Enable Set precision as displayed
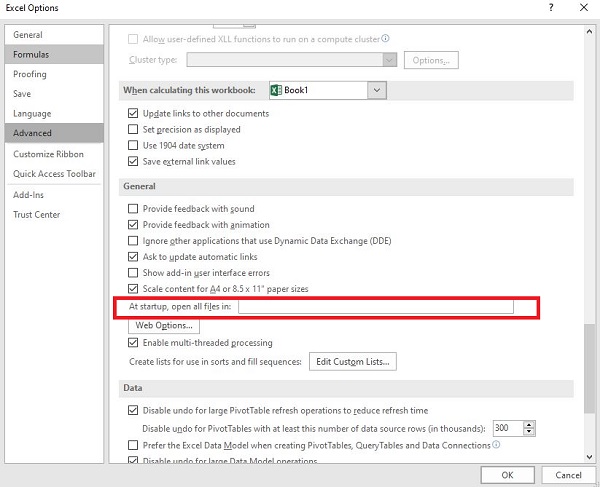The height and width of the screenshot is (487, 600). pyautogui.click(x=133, y=129)
